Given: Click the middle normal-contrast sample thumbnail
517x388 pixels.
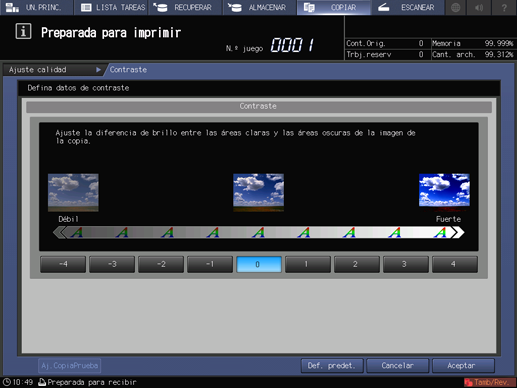Looking at the screenshot, I should point(259,192).
